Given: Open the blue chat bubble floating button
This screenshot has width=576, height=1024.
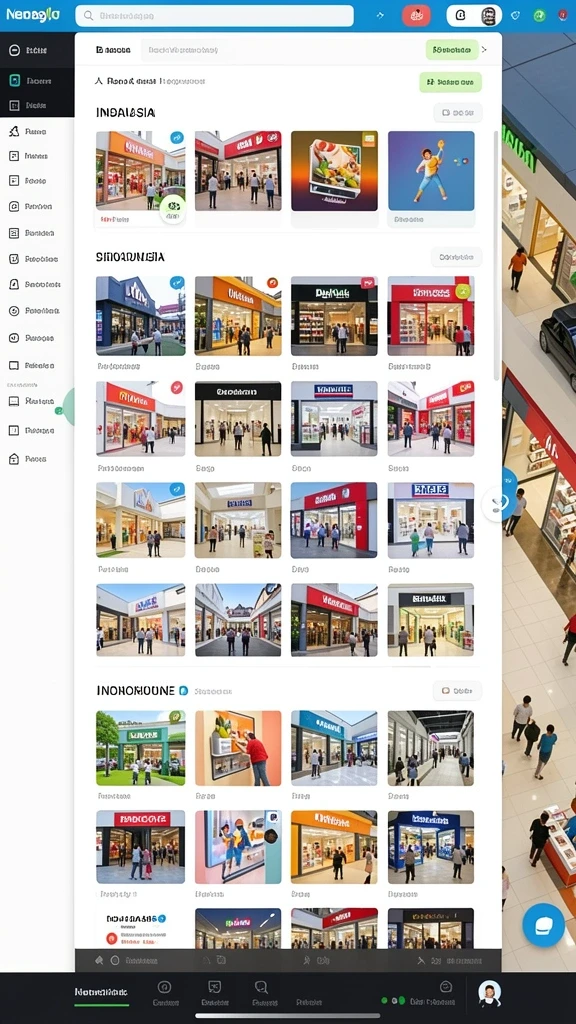Looking at the screenshot, I should click(x=543, y=925).
